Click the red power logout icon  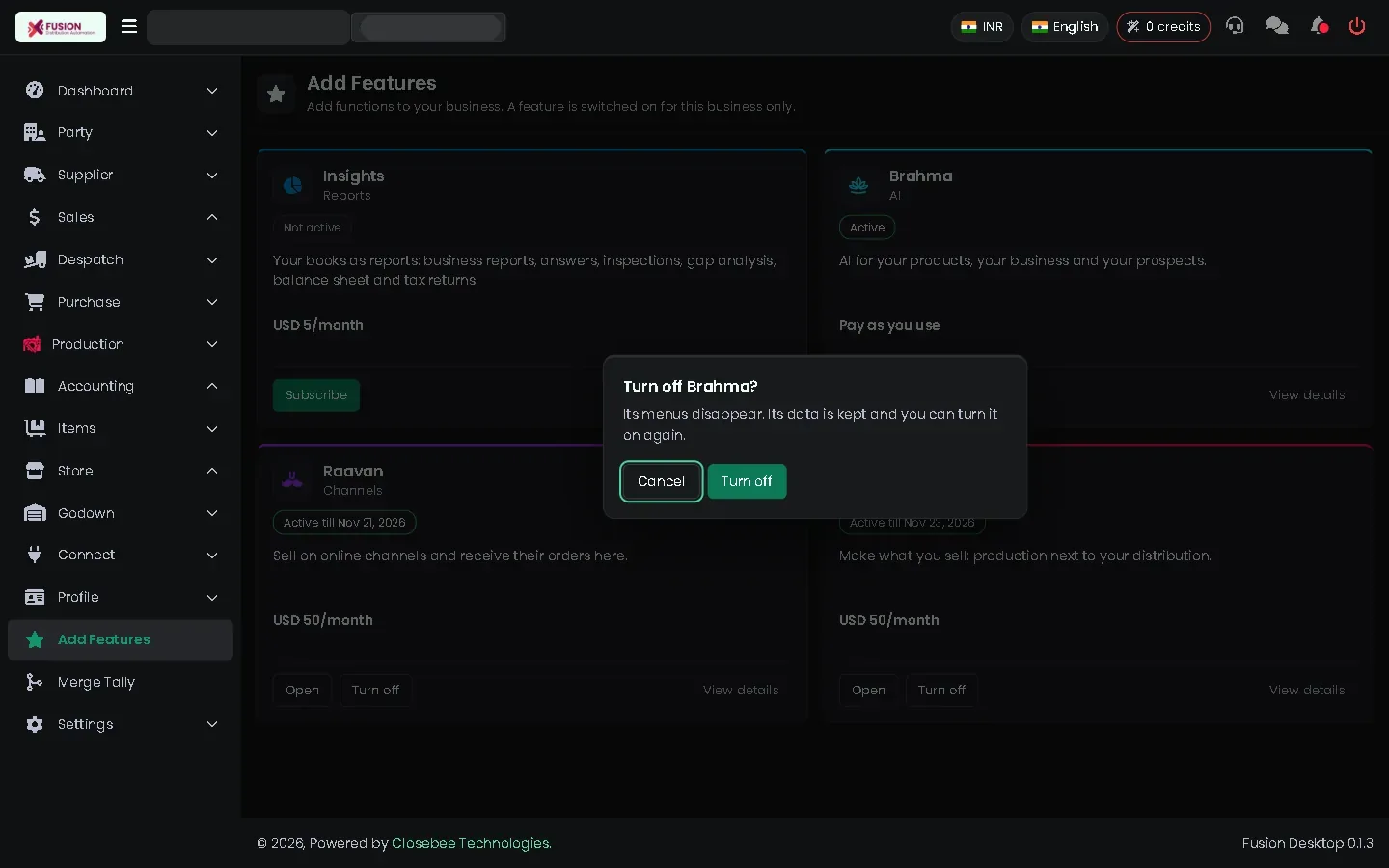click(x=1357, y=26)
